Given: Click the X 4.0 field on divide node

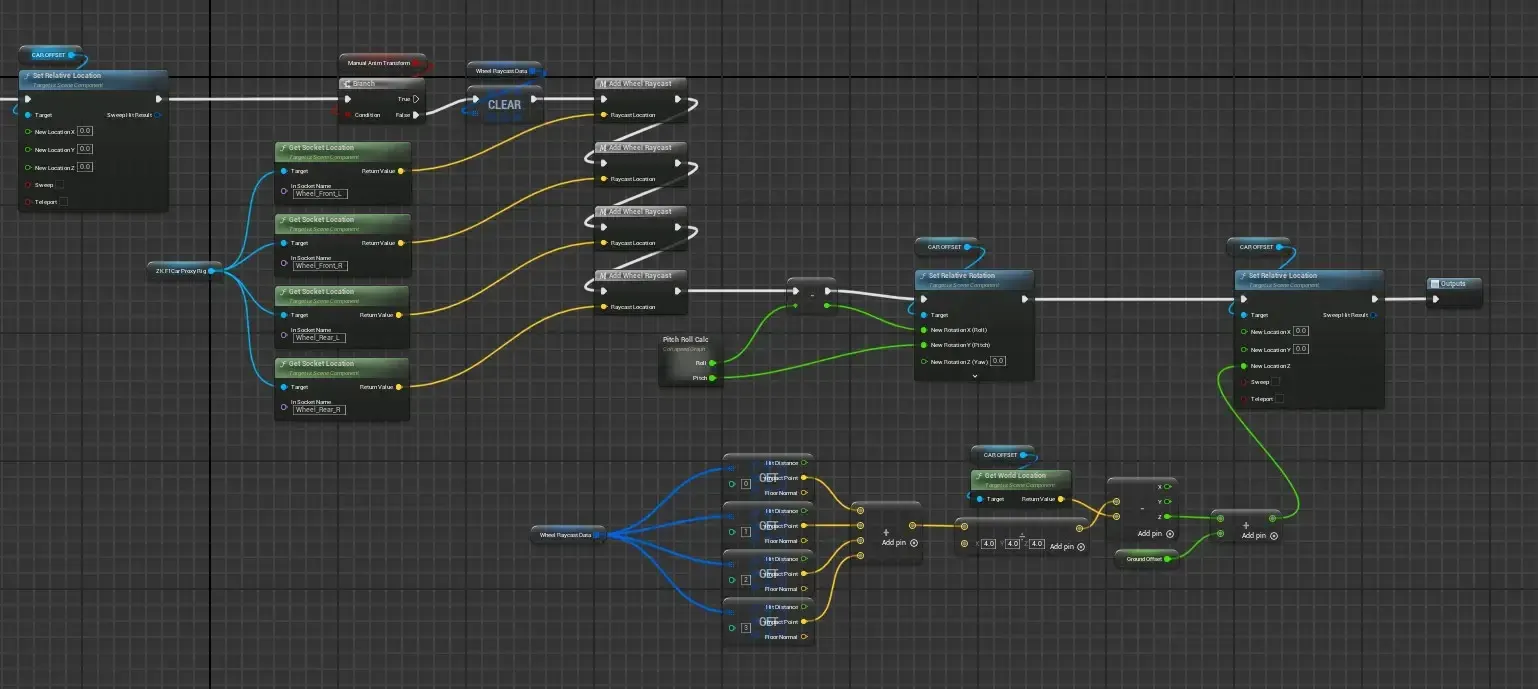Looking at the screenshot, I should pyautogui.click(x=988, y=544).
